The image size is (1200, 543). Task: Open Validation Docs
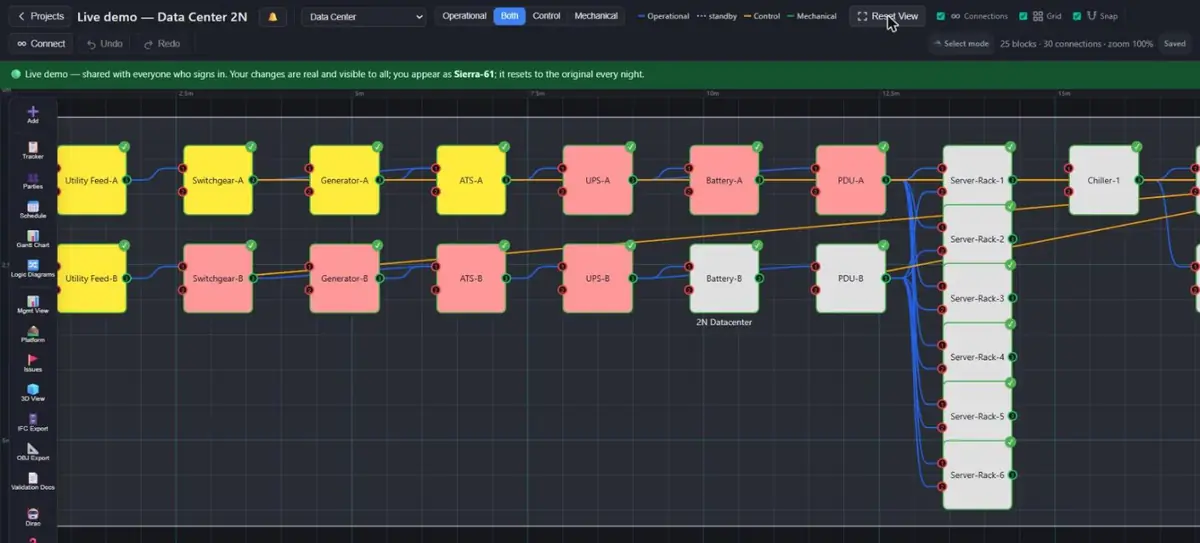coord(33,481)
